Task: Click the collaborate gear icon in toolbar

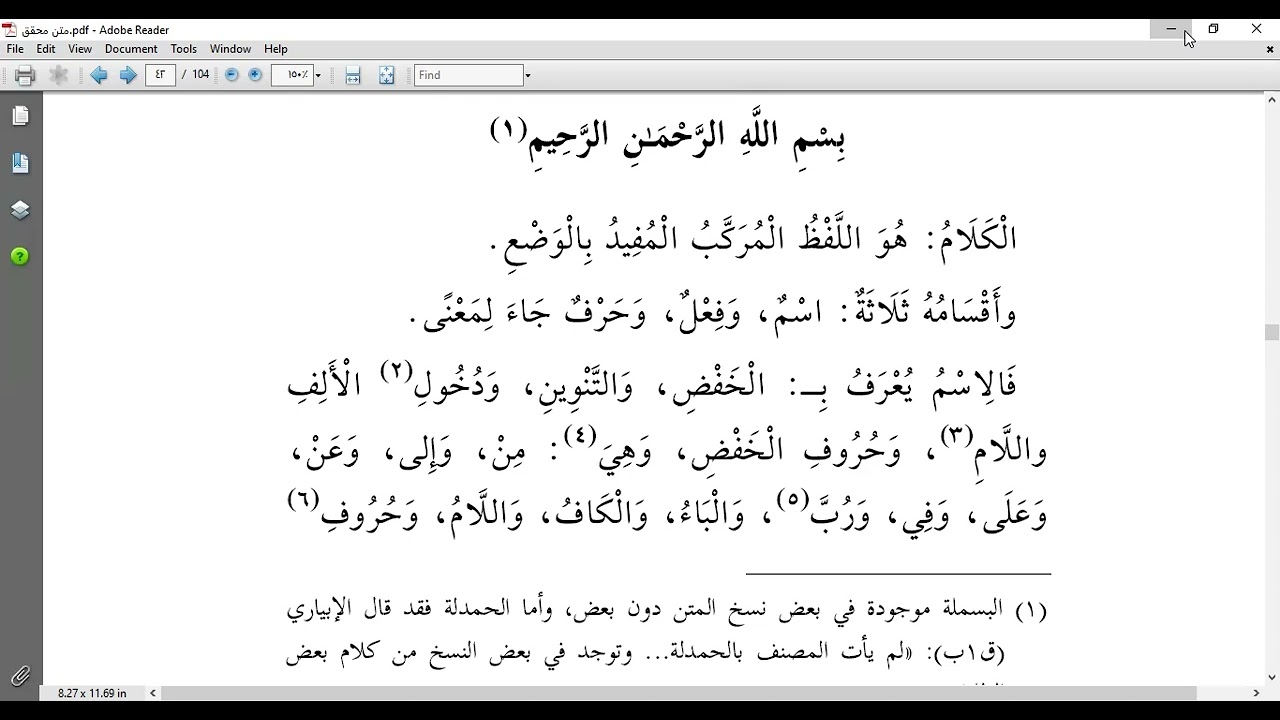Action: 59,75
